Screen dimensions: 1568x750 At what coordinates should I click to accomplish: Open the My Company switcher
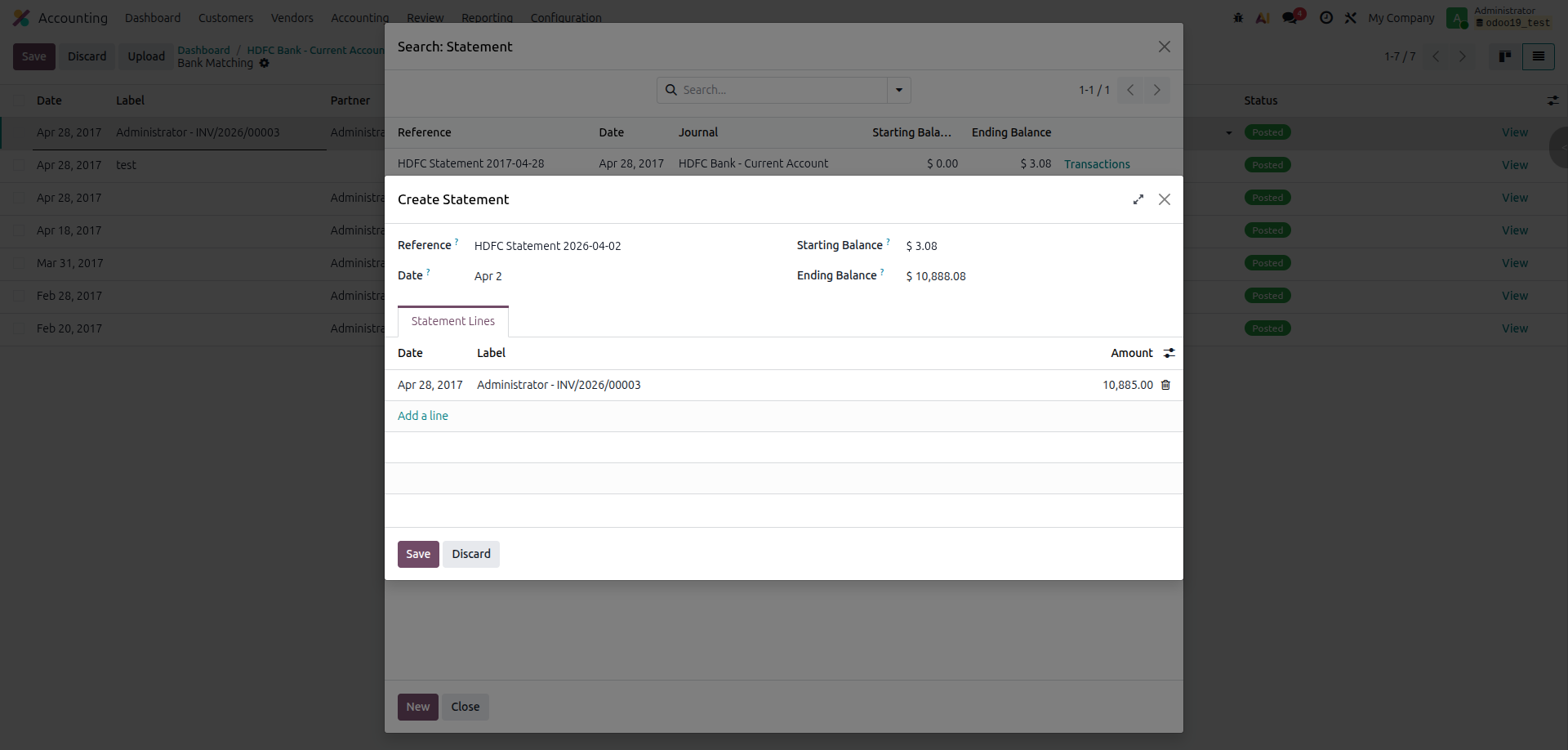[1401, 18]
